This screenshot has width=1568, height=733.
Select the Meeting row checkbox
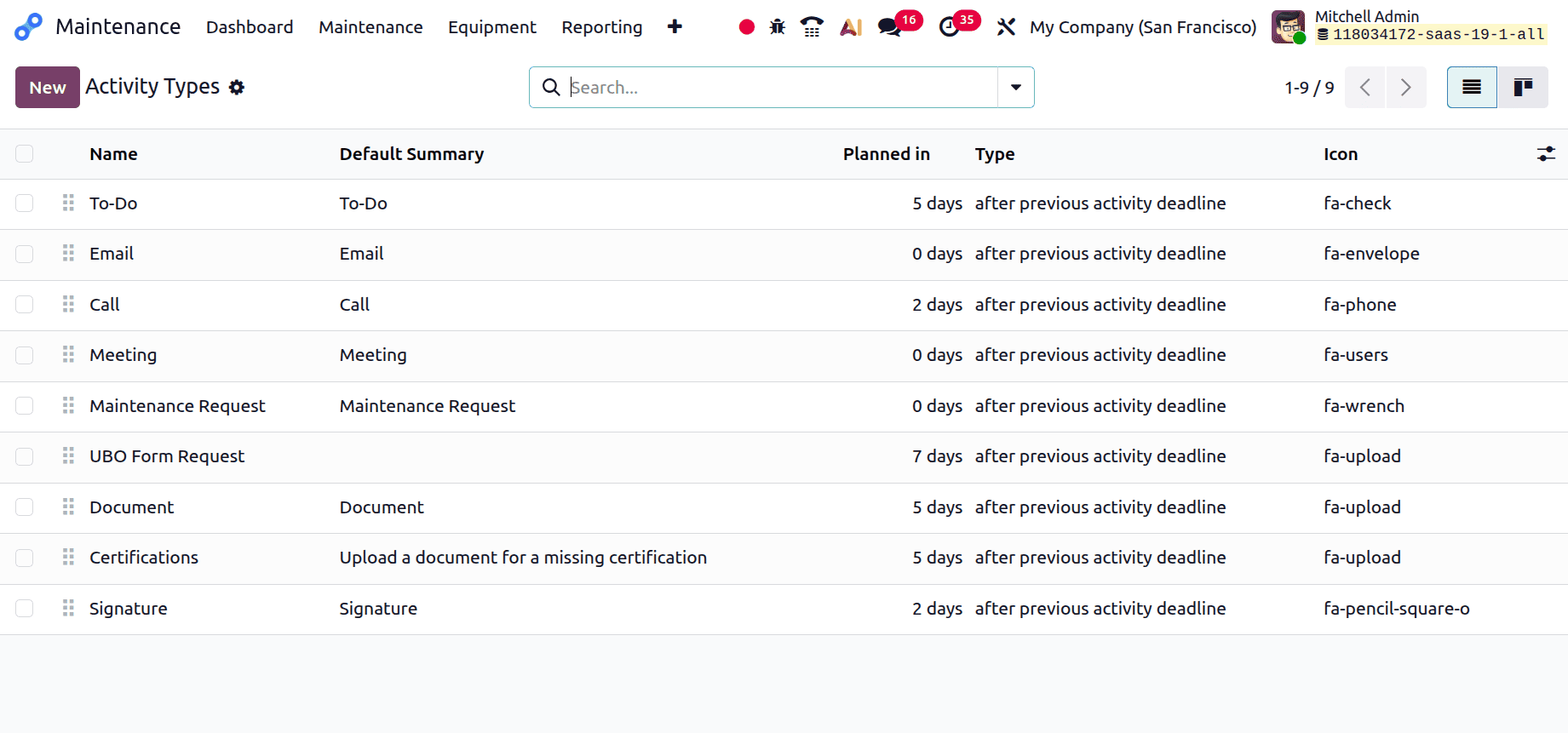click(24, 355)
